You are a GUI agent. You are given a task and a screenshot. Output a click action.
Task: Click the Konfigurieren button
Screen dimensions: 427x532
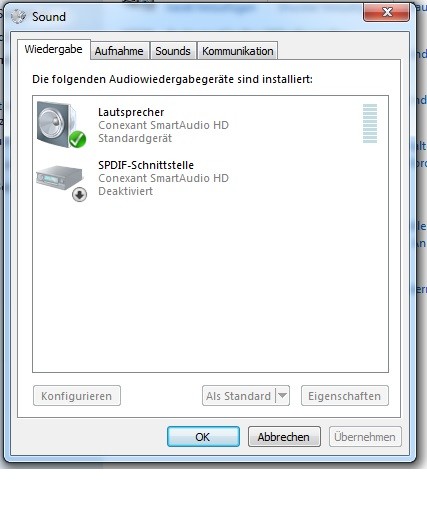tap(77, 396)
